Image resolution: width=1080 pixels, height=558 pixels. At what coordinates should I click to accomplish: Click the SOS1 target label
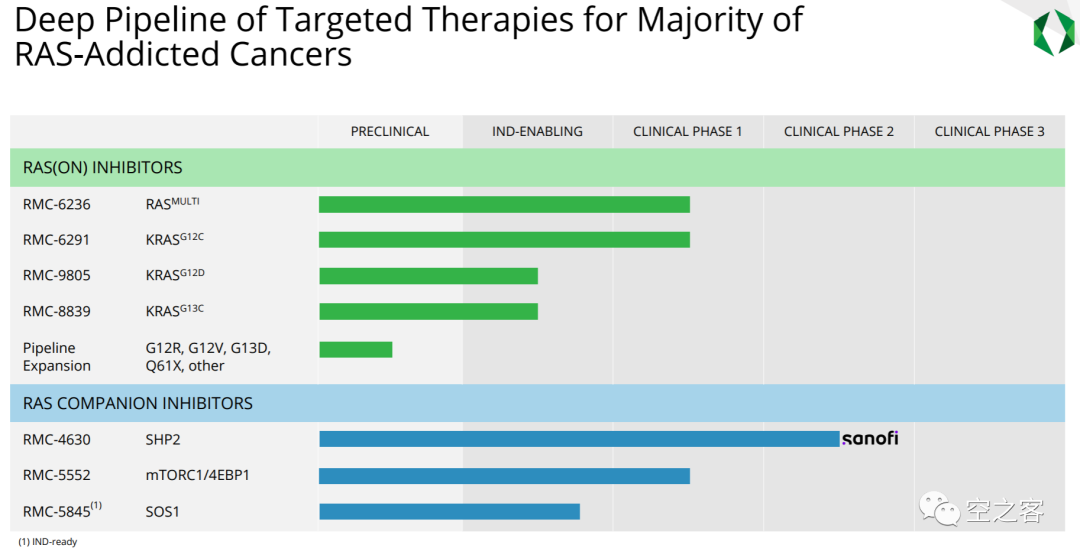163,512
